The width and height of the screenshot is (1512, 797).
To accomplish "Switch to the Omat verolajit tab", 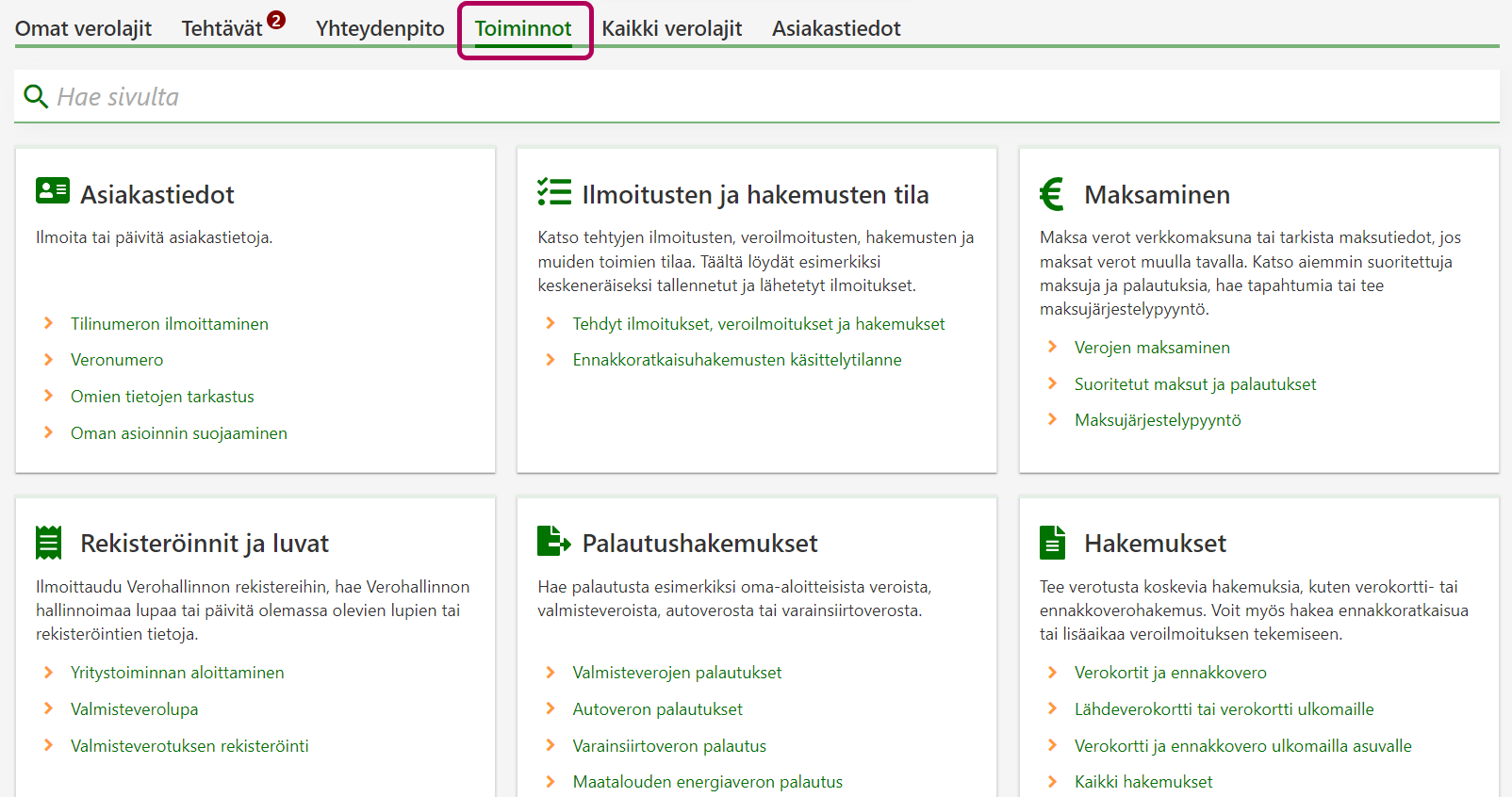I will (x=83, y=28).
